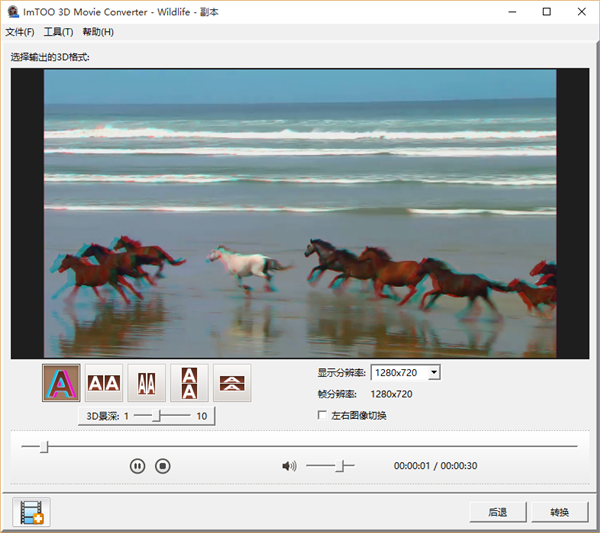Click the add video file icon
The image size is (600, 533).
pyautogui.click(x=31, y=512)
